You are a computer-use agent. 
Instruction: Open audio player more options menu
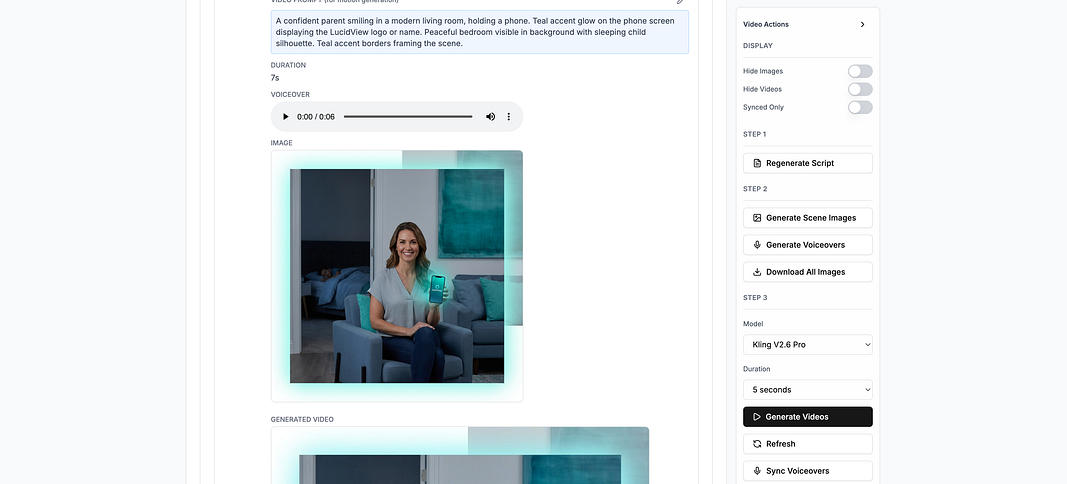(508, 117)
